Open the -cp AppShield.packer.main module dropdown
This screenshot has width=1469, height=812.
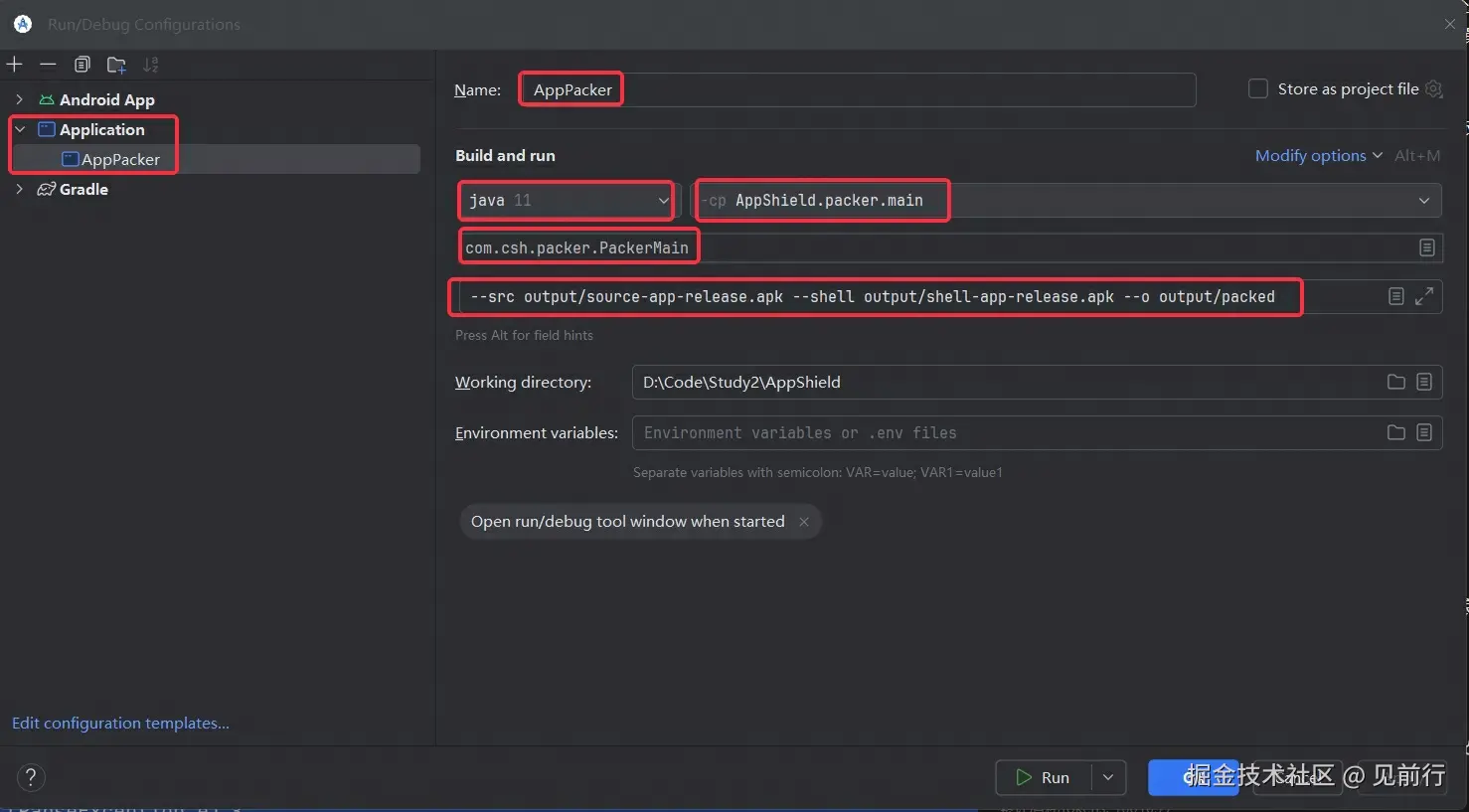(1066, 201)
